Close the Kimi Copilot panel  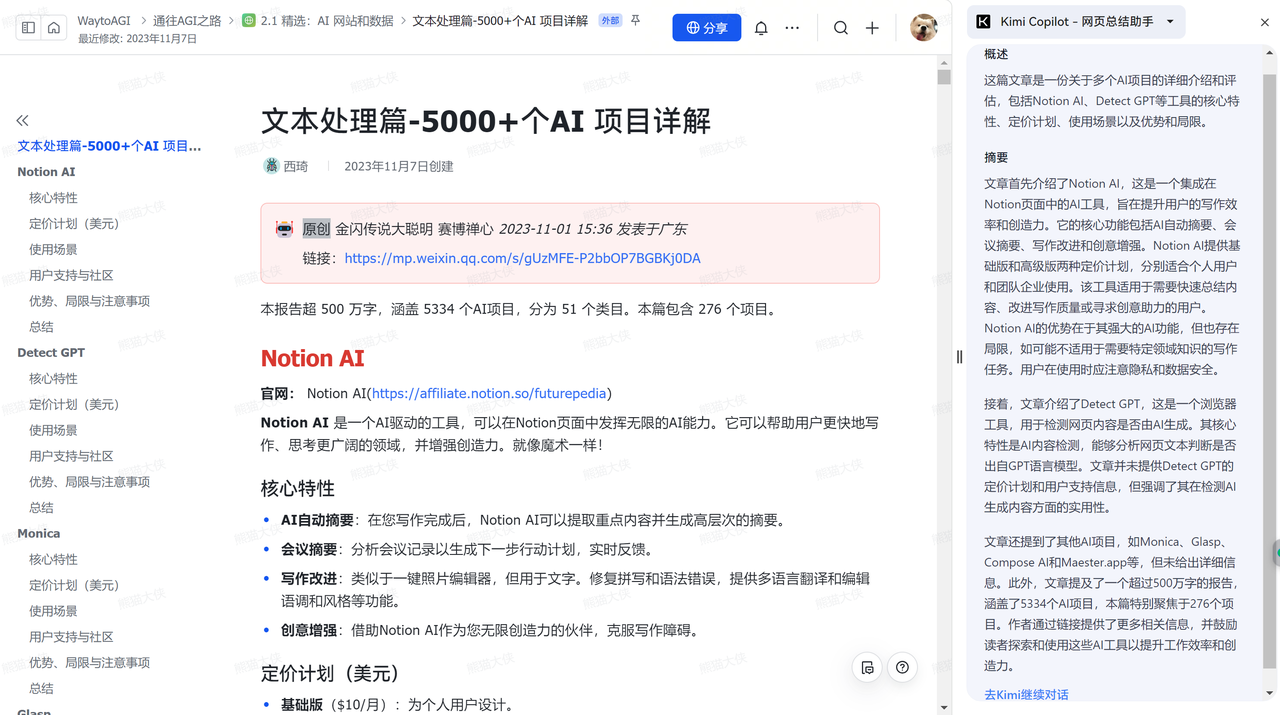pyautogui.click(x=1265, y=22)
